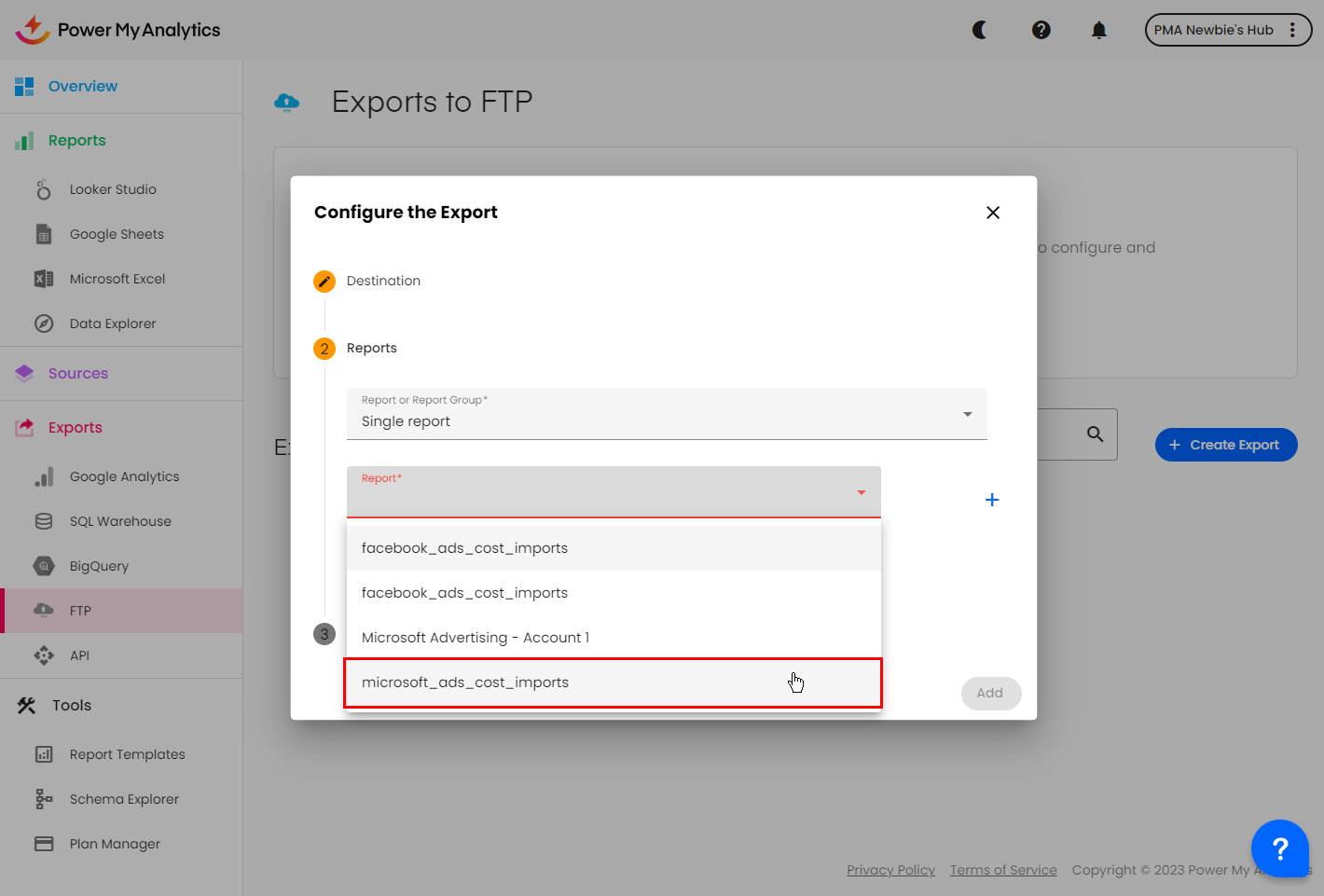Toggle dark mode moon icon
This screenshot has width=1324, height=896.
pyautogui.click(x=979, y=30)
